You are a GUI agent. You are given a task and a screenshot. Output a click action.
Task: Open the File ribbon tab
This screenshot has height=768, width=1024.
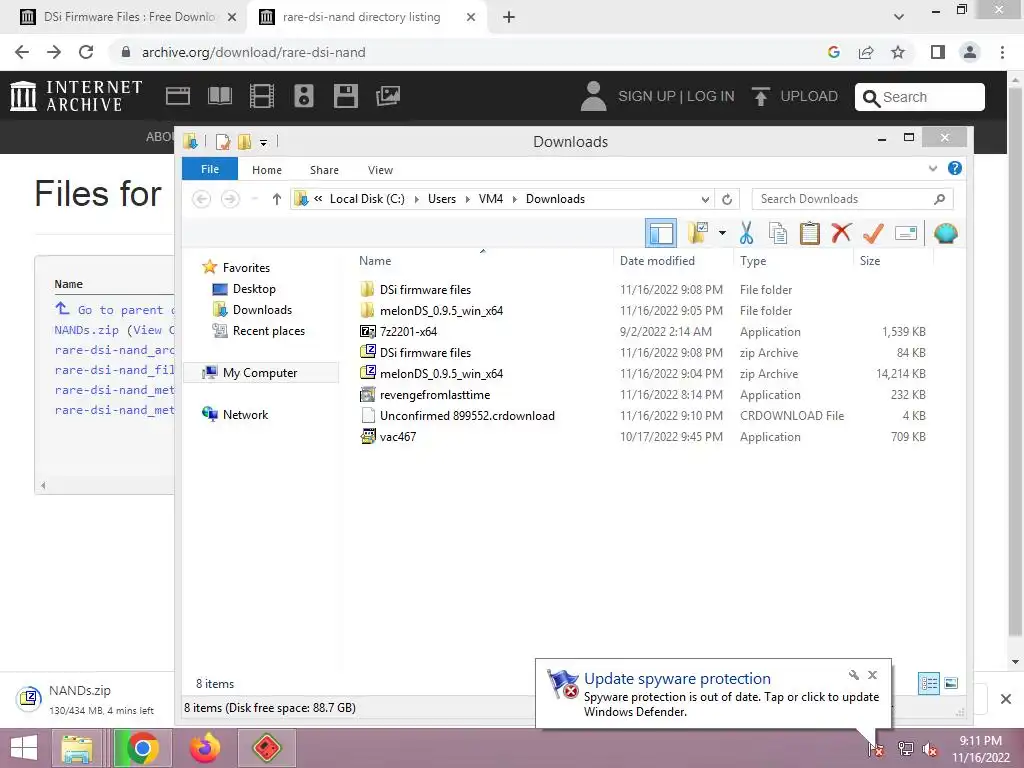(x=210, y=169)
